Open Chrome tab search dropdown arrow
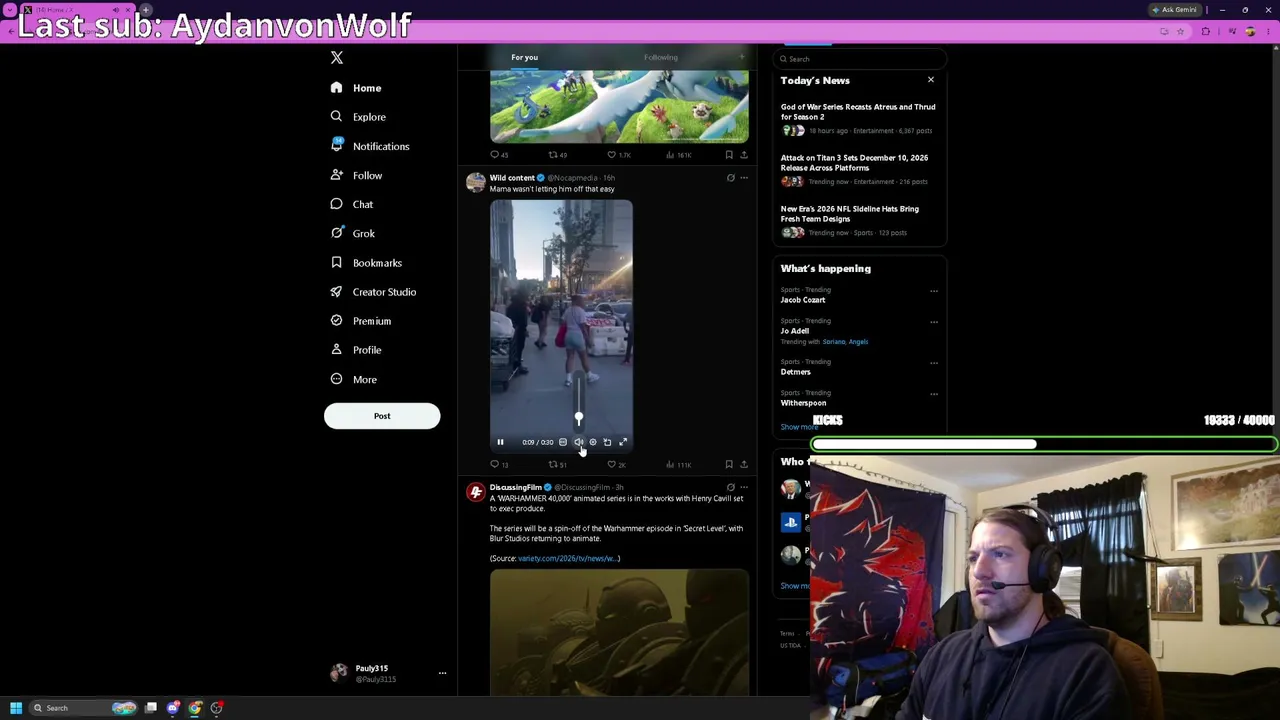This screenshot has width=1280, height=720. [x=11, y=10]
